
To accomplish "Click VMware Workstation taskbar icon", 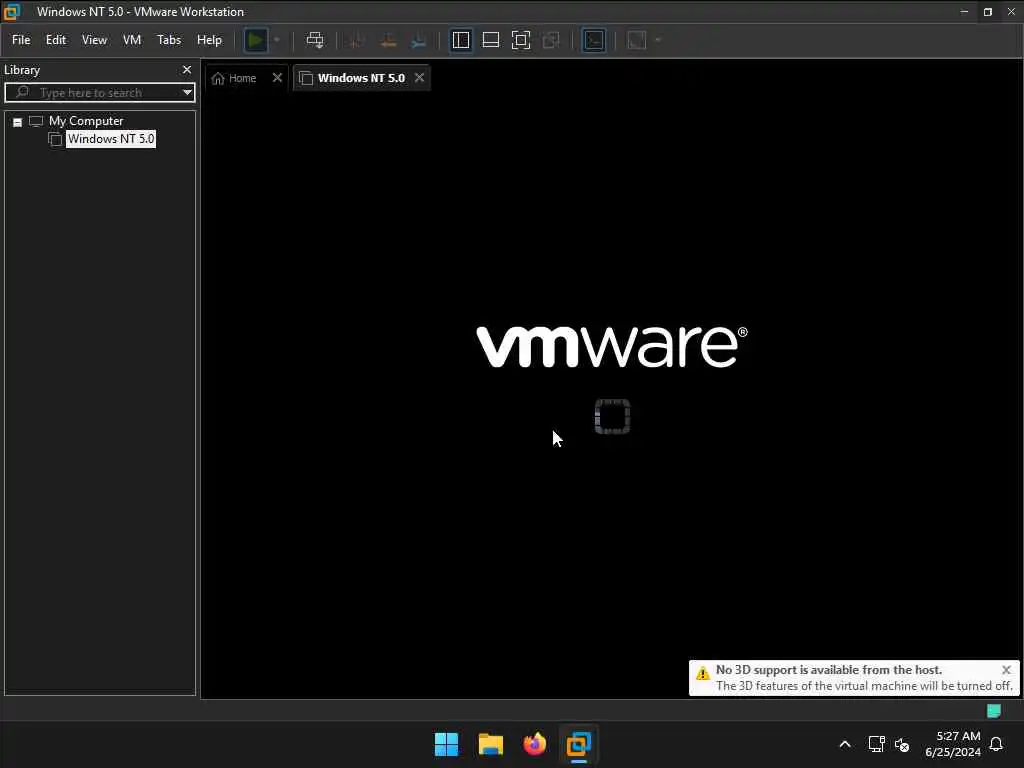I will 579,744.
